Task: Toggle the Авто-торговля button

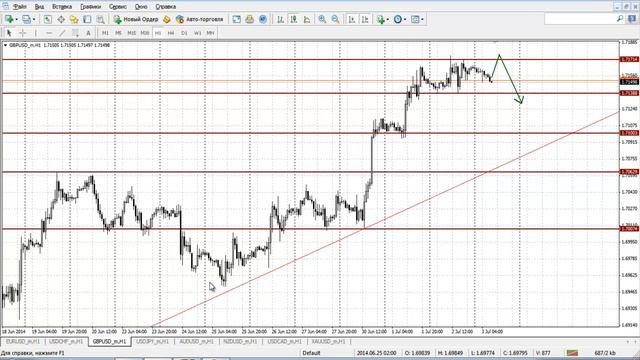Action: coord(200,19)
